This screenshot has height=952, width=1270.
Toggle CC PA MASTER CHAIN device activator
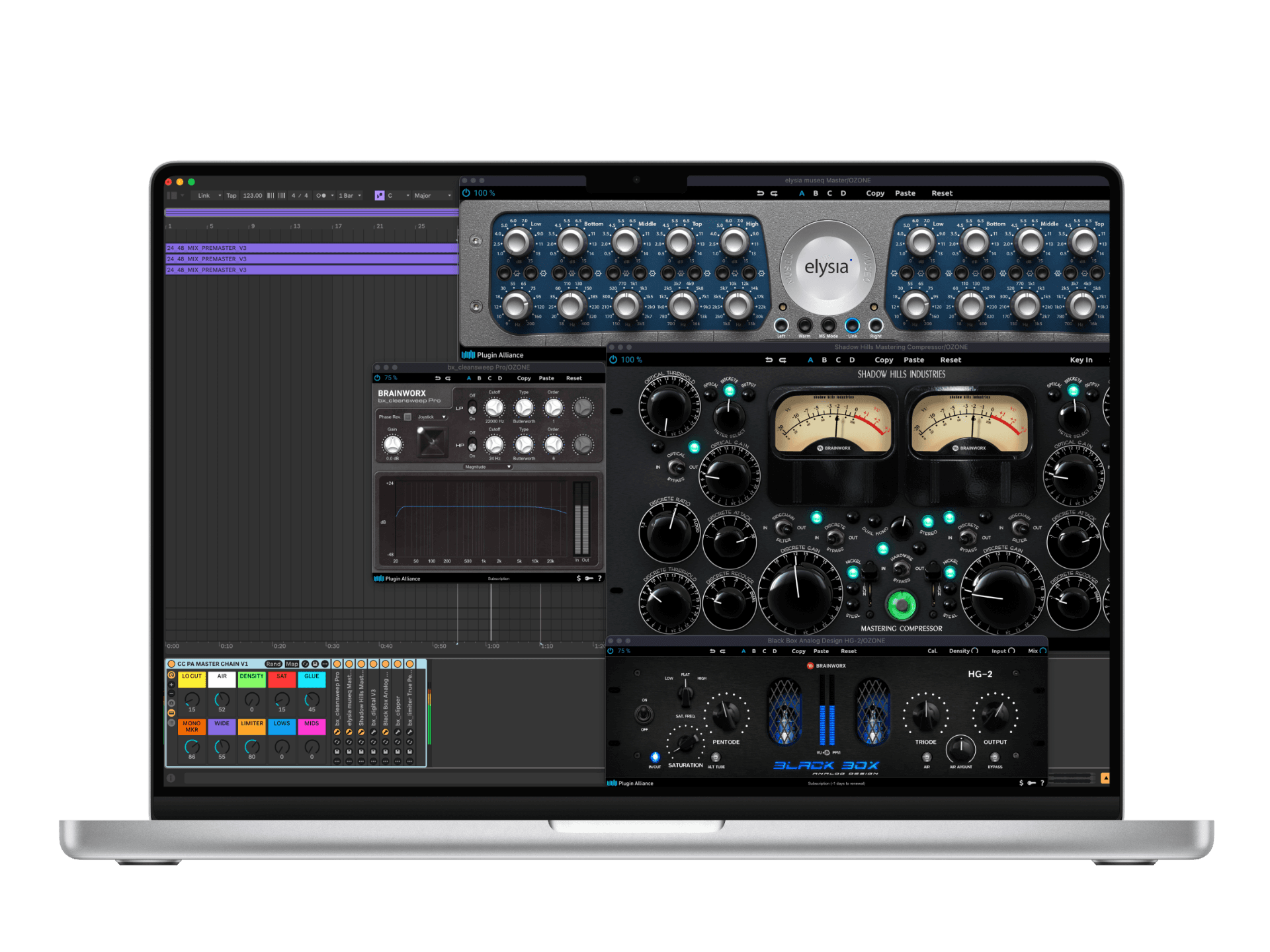coord(171,664)
